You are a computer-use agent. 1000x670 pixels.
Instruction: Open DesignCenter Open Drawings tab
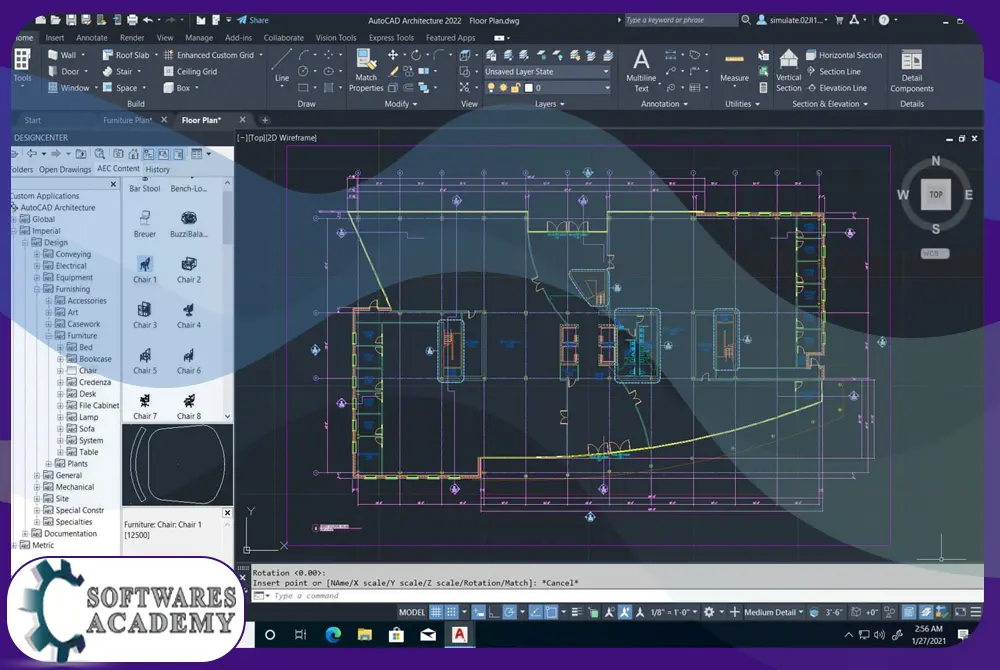[65, 170]
